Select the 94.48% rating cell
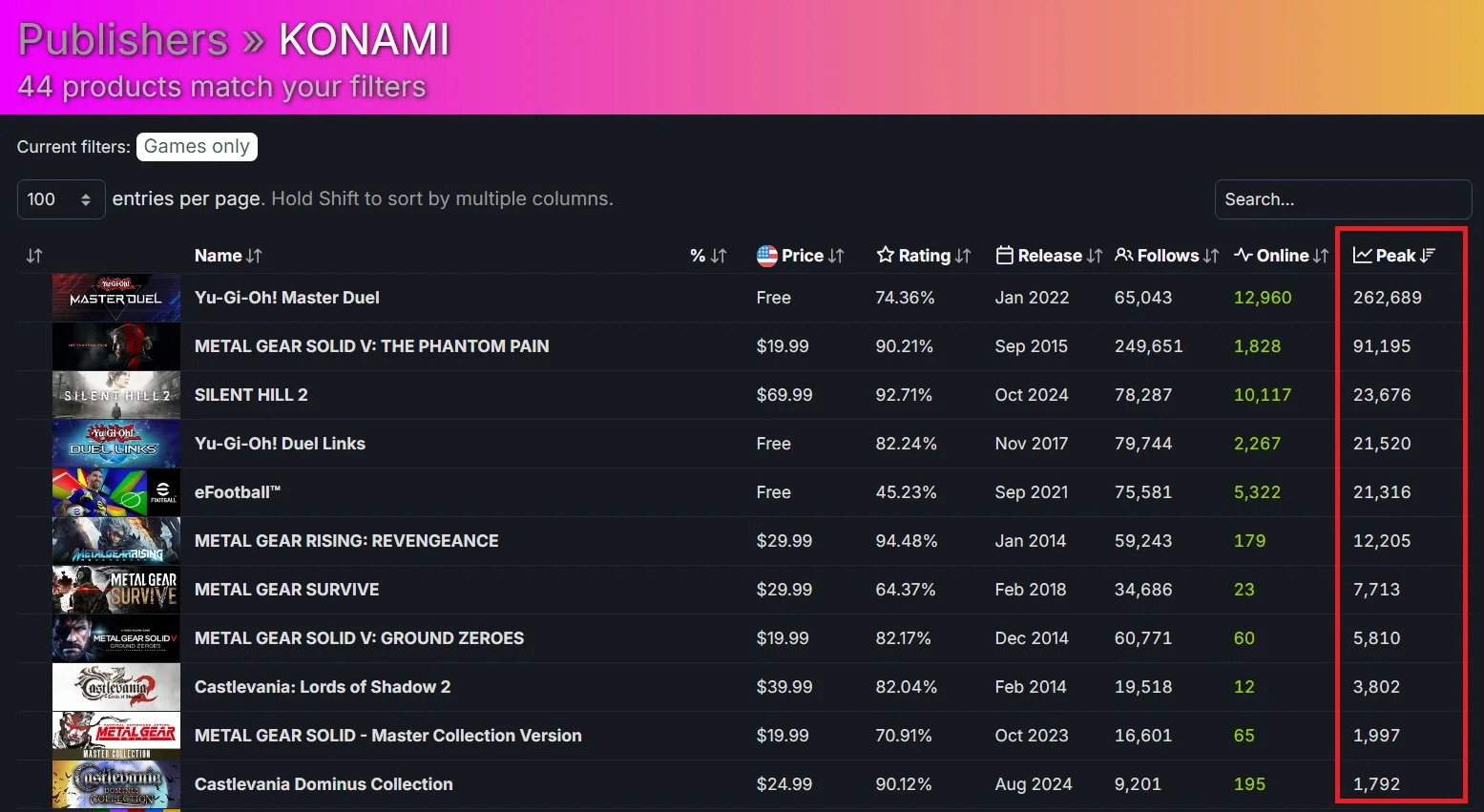The image size is (1484, 812). (907, 541)
